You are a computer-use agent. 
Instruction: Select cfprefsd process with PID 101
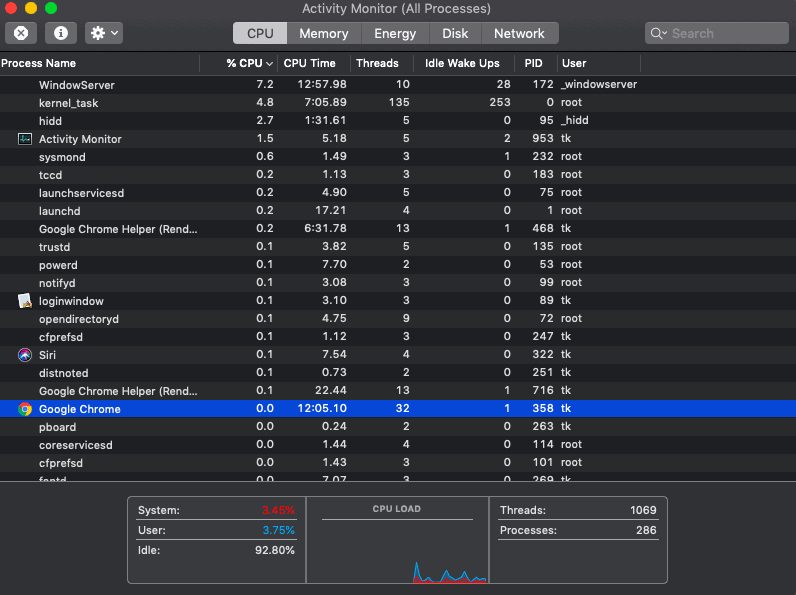click(x=398, y=463)
